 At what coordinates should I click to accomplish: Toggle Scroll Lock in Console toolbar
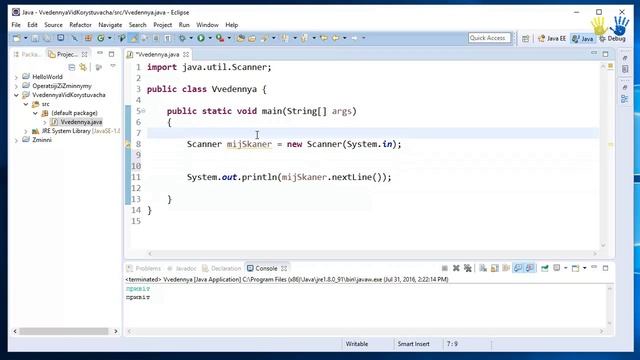(x=495, y=268)
